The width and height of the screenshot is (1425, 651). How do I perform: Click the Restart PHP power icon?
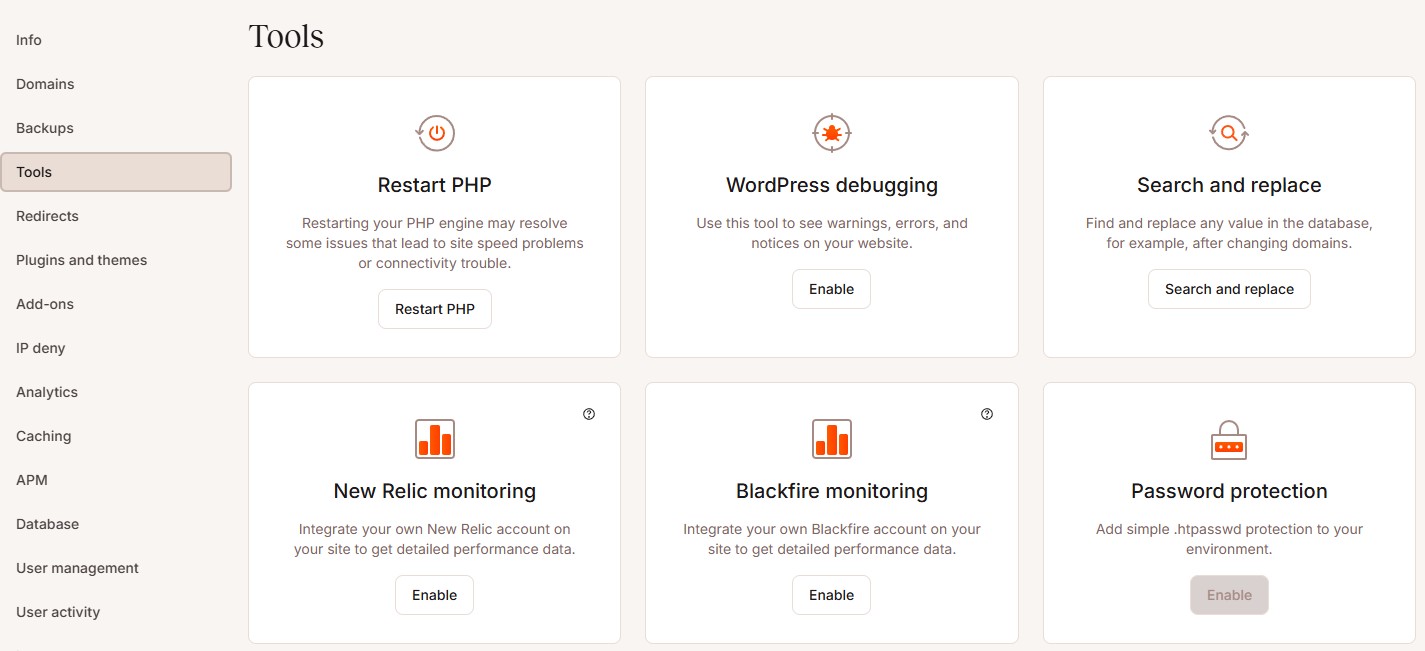pyautogui.click(x=435, y=132)
